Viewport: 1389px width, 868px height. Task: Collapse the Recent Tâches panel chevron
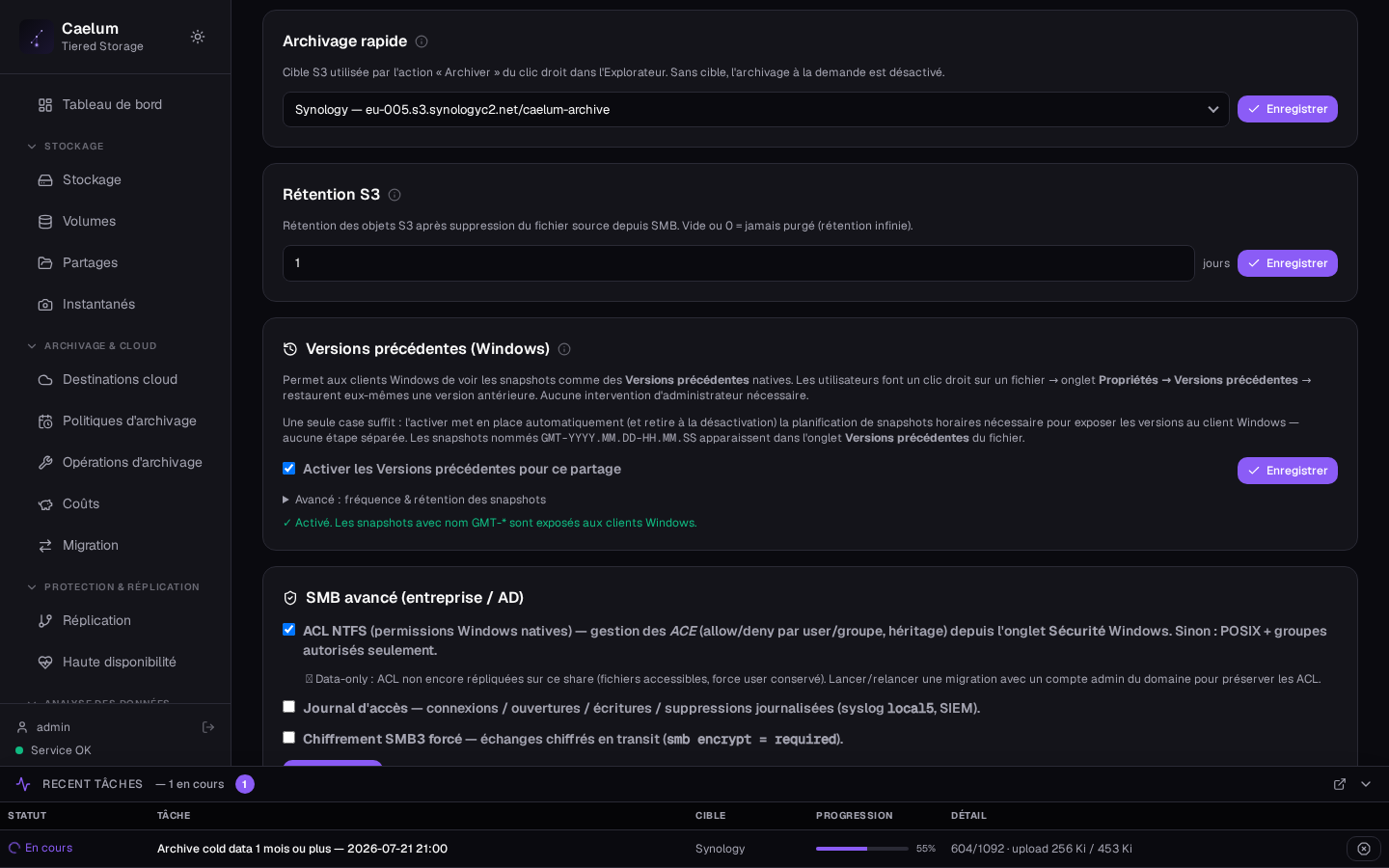pyautogui.click(x=1366, y=784)
